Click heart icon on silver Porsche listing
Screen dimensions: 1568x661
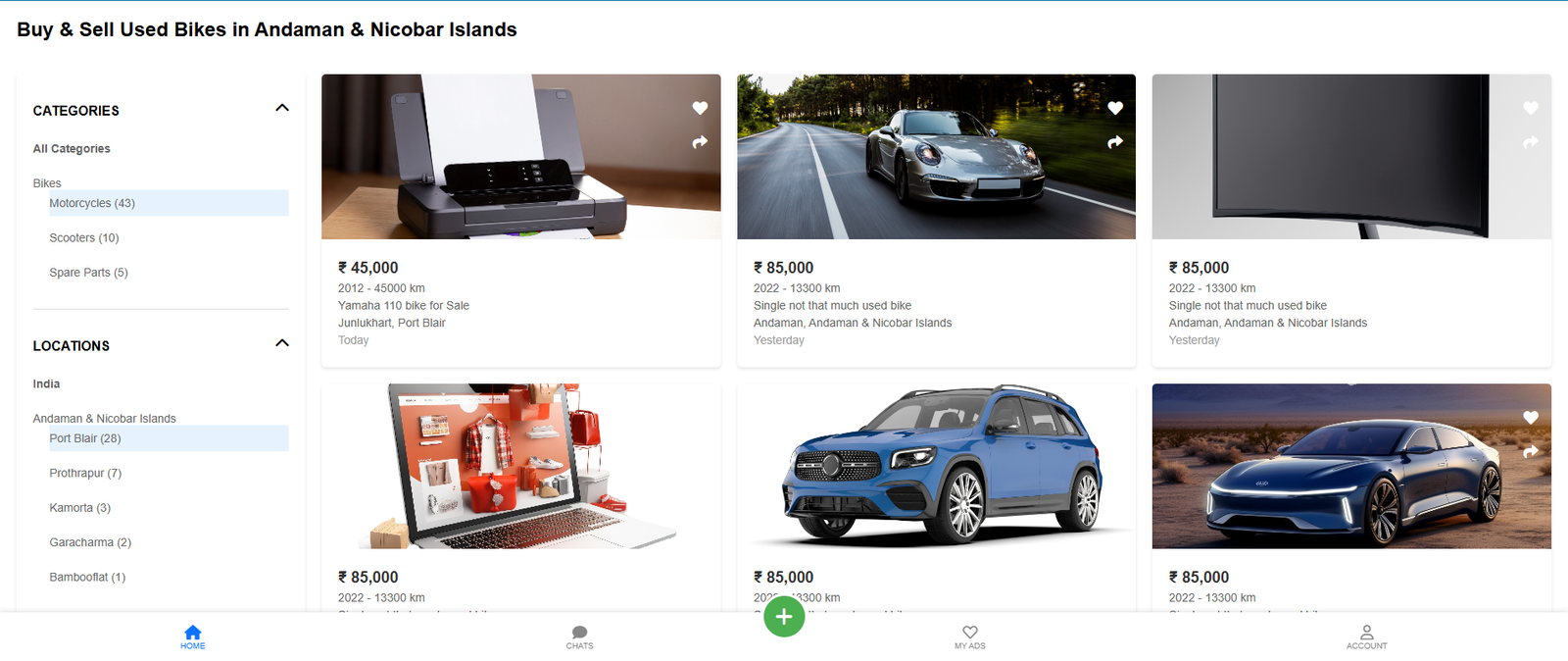1115,108
